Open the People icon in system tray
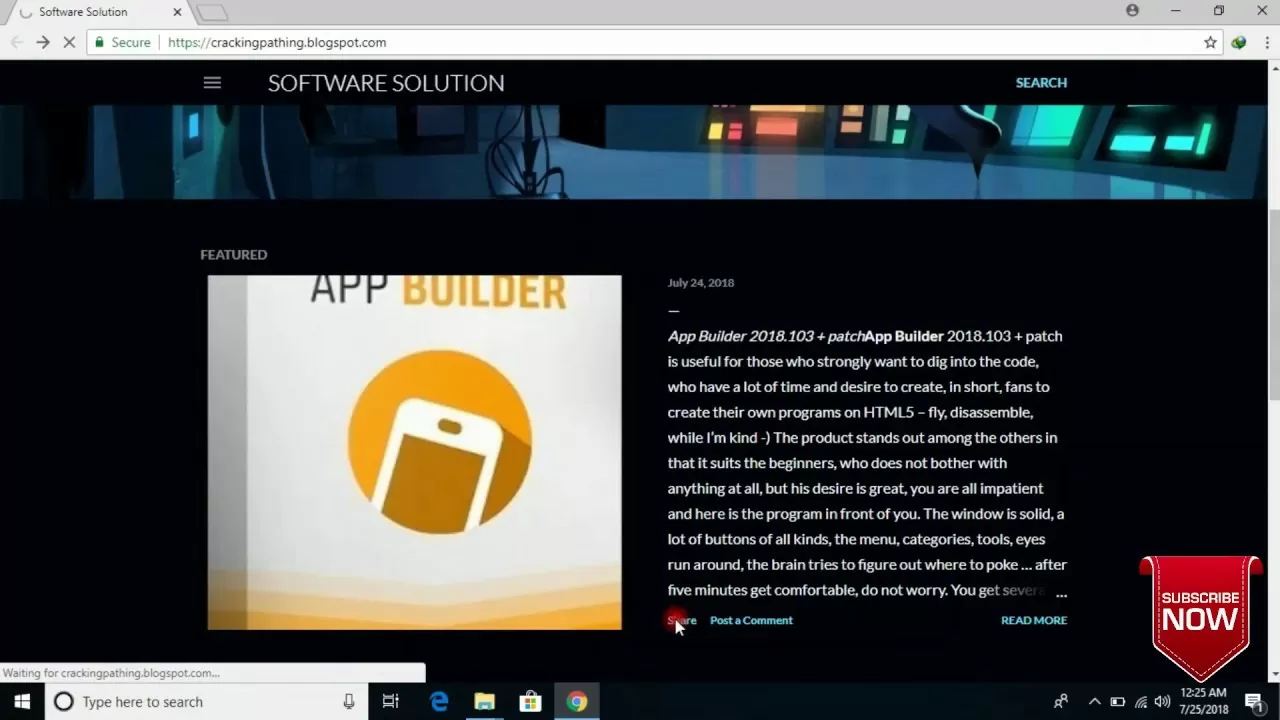The width and height of the screenshot is (1280, 720). click(1061, 702)
